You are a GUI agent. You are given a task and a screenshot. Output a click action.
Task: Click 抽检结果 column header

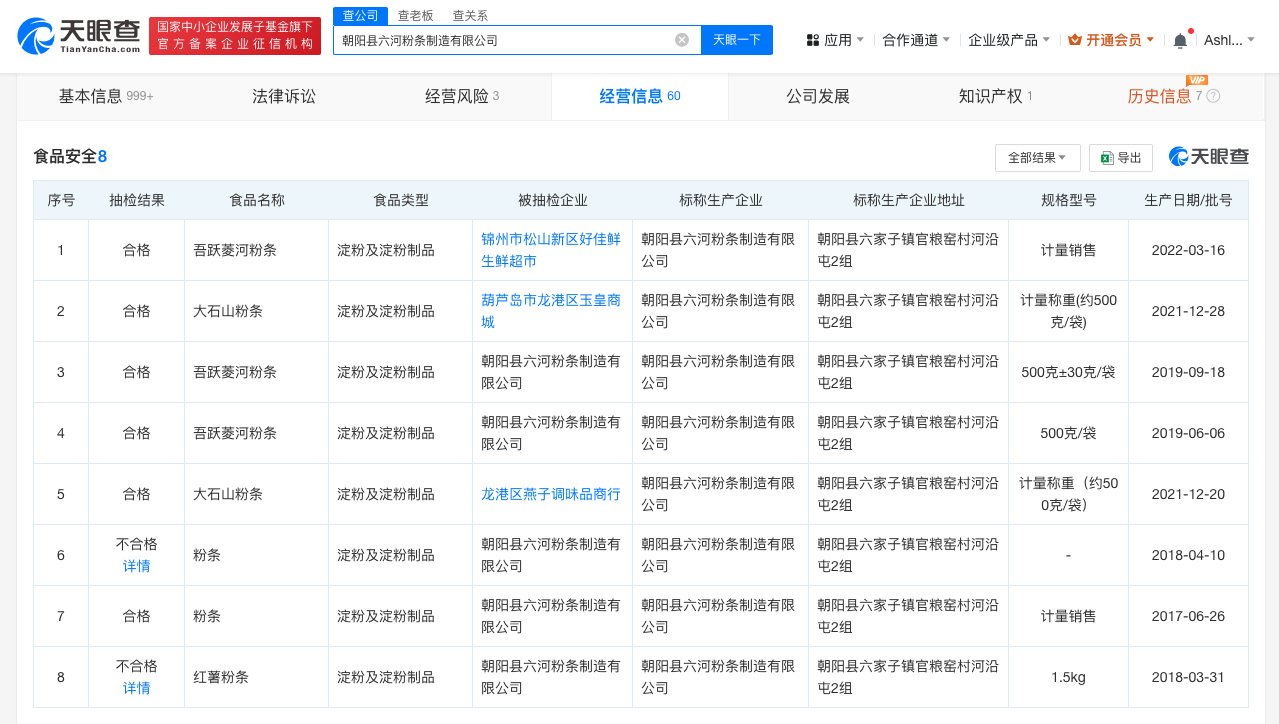[x=137, y=200]
